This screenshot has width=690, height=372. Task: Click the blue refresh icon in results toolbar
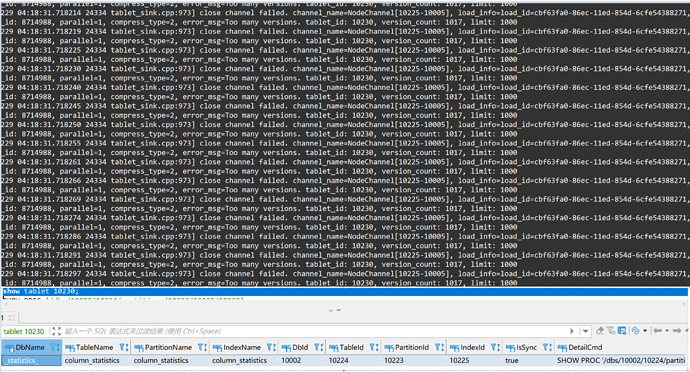636,331
